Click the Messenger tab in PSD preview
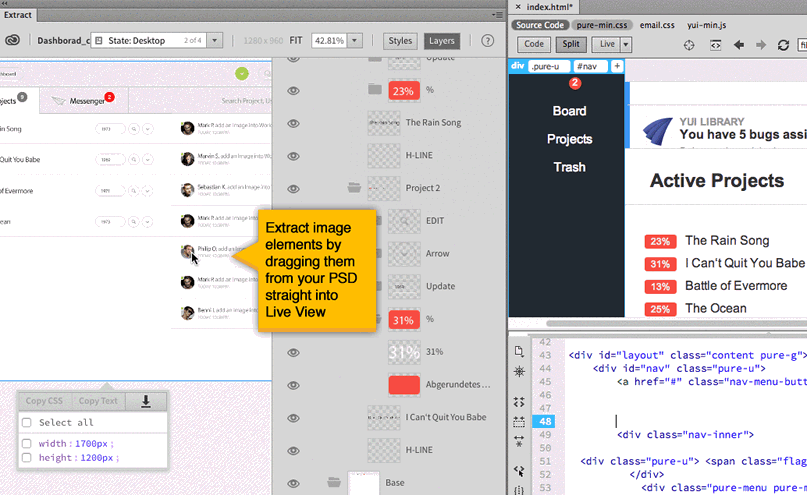The height and width of the screenshot is (495, 807). coord(83,101)
